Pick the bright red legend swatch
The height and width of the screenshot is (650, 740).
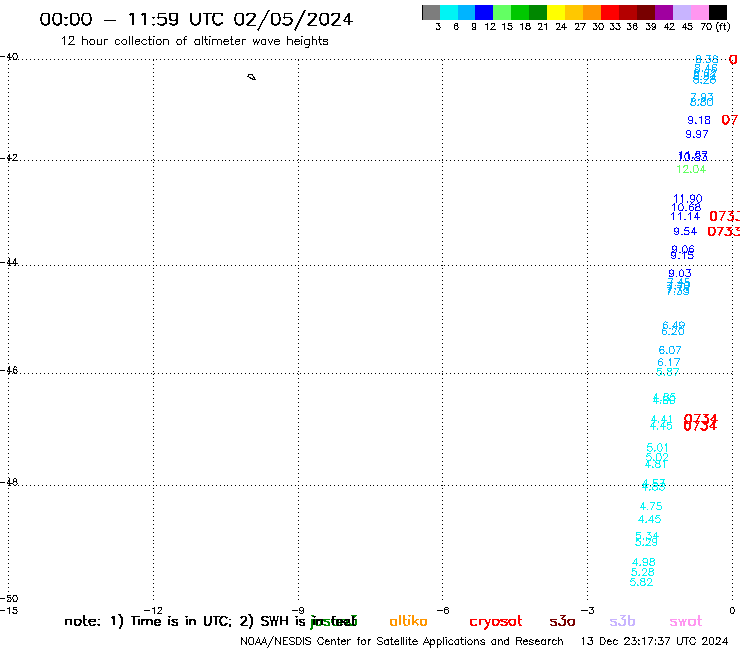click(x=610, y=12)
